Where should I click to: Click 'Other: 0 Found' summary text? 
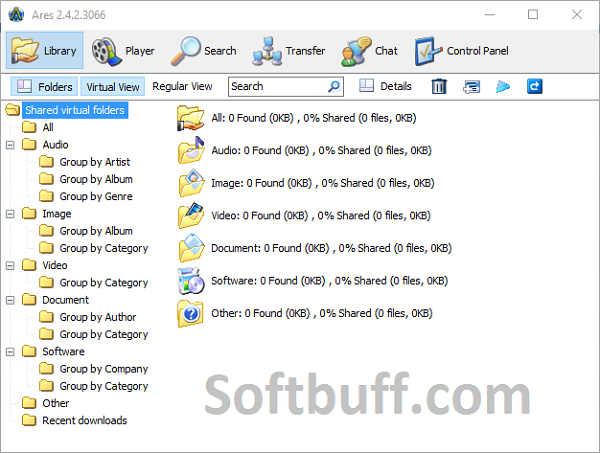coord(322,313)
